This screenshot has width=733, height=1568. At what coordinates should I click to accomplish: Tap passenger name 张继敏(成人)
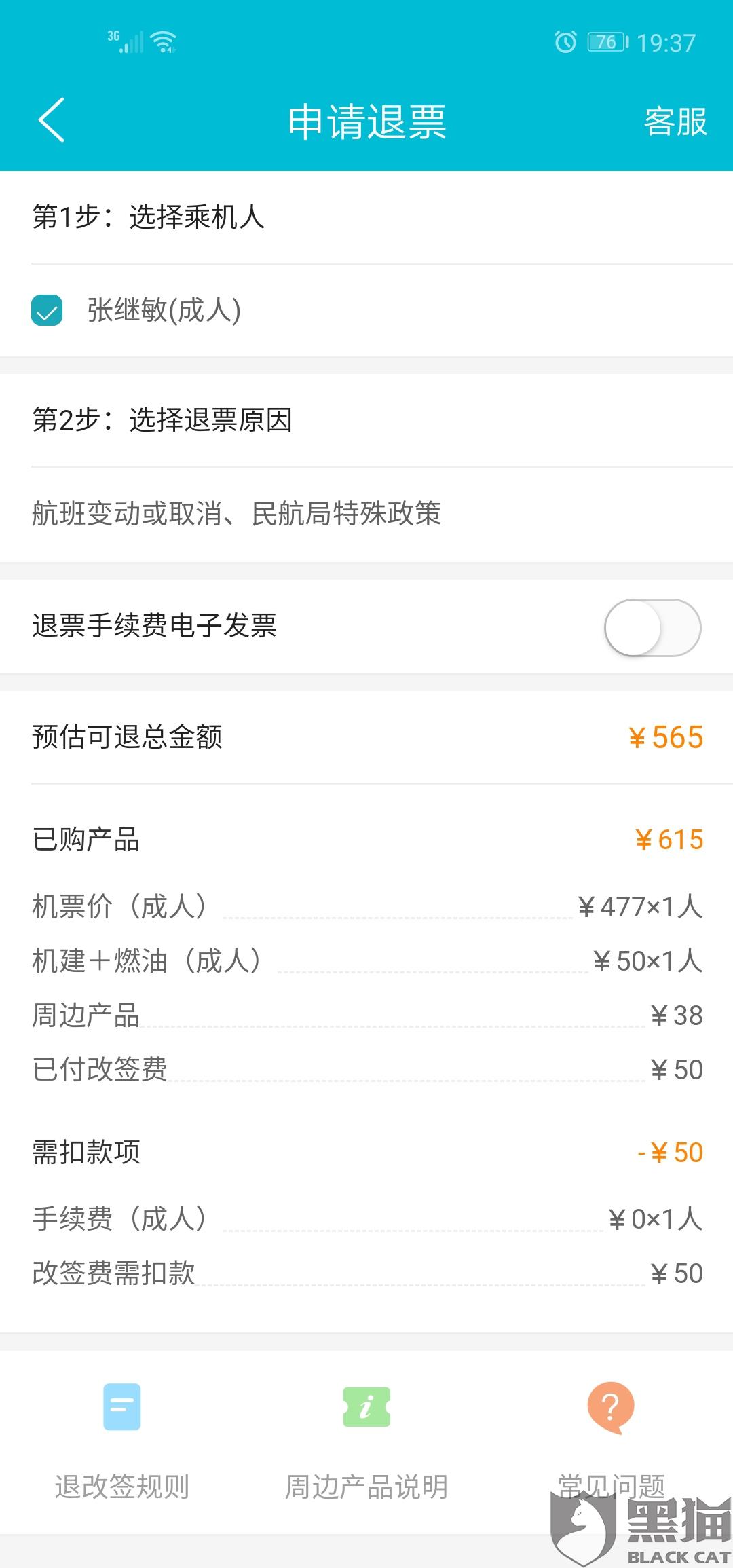(164, 310)
